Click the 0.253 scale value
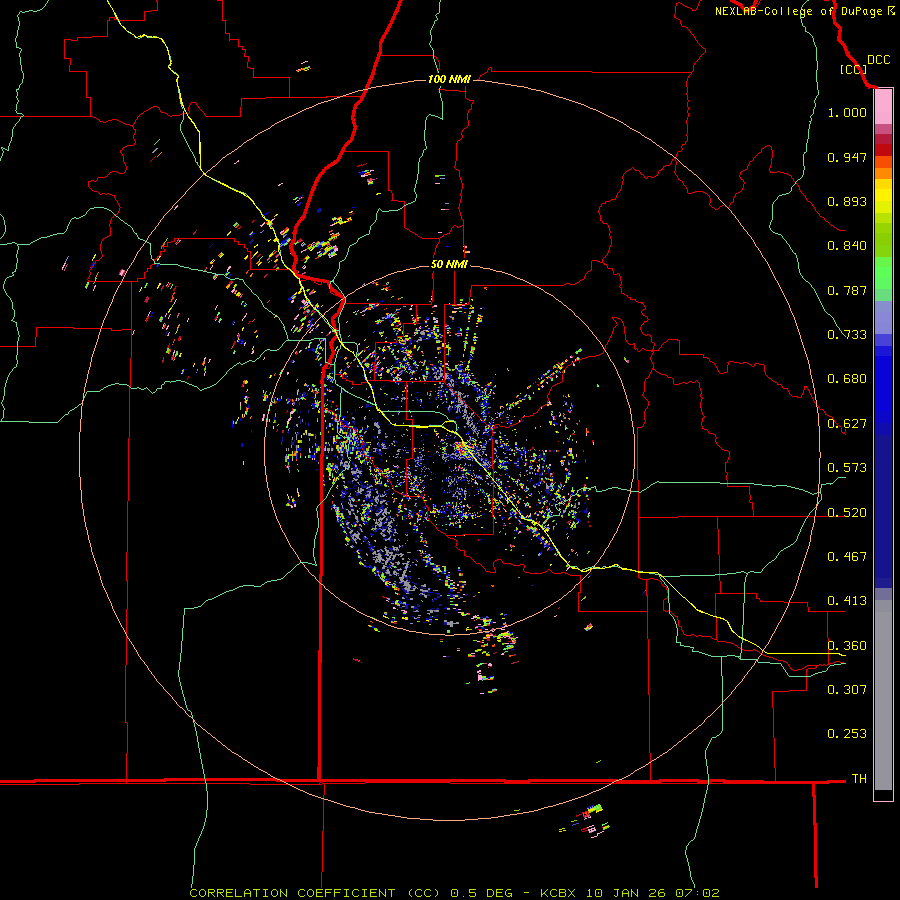Viewport: 900px width, 900px height. (x=847, y=734)
